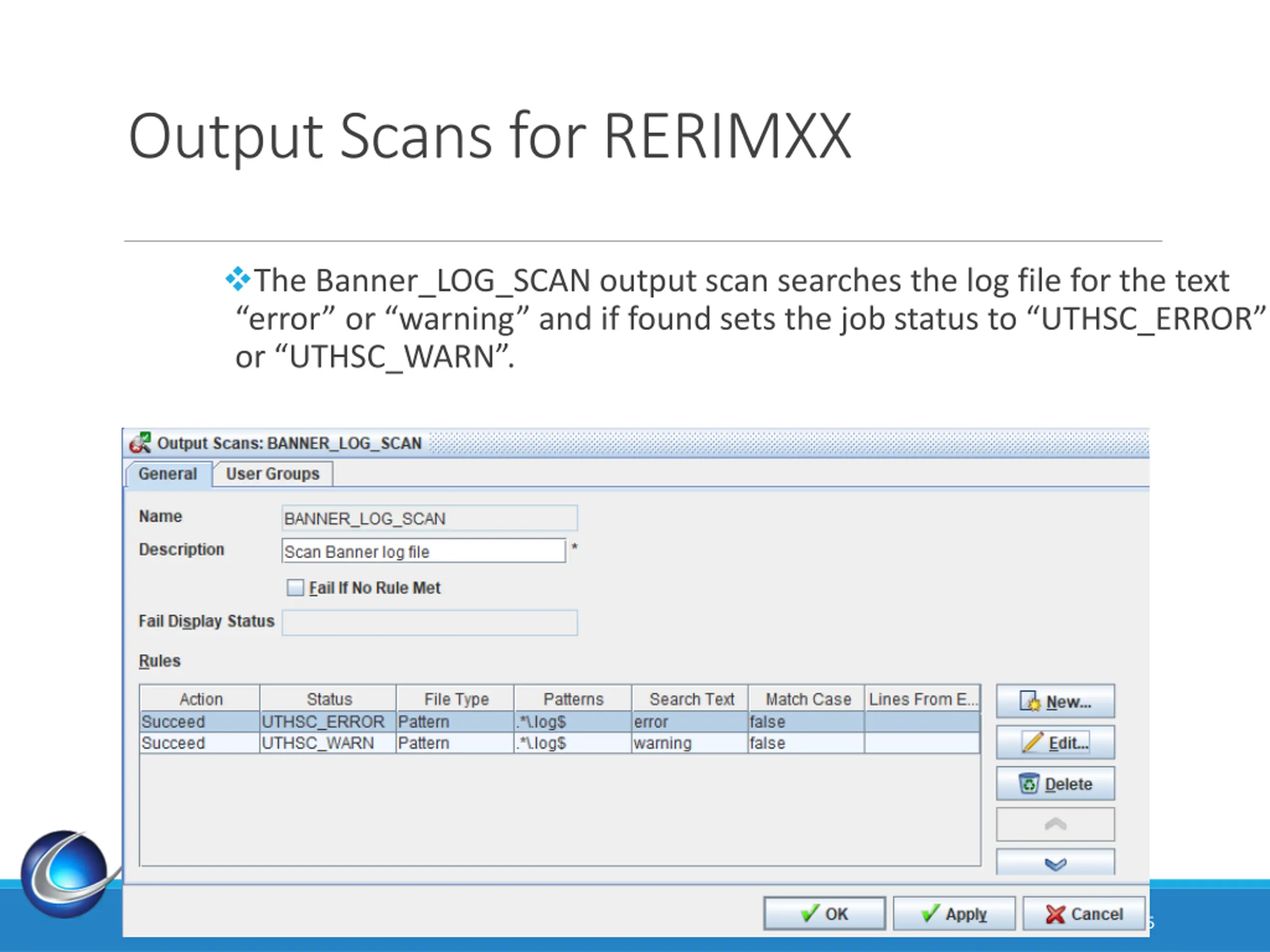
Task: Click Succeed in the UTHSC_WARN row
Action: tap(200, 743)
